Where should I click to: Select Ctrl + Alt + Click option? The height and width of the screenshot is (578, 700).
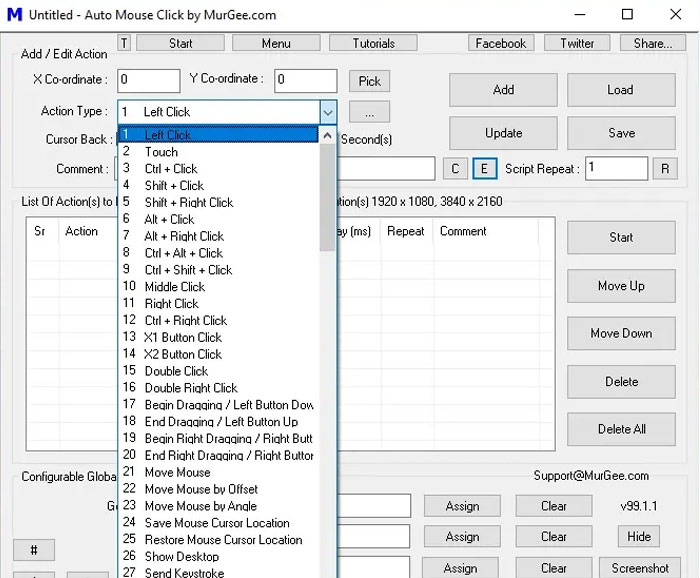coord(218,253)
